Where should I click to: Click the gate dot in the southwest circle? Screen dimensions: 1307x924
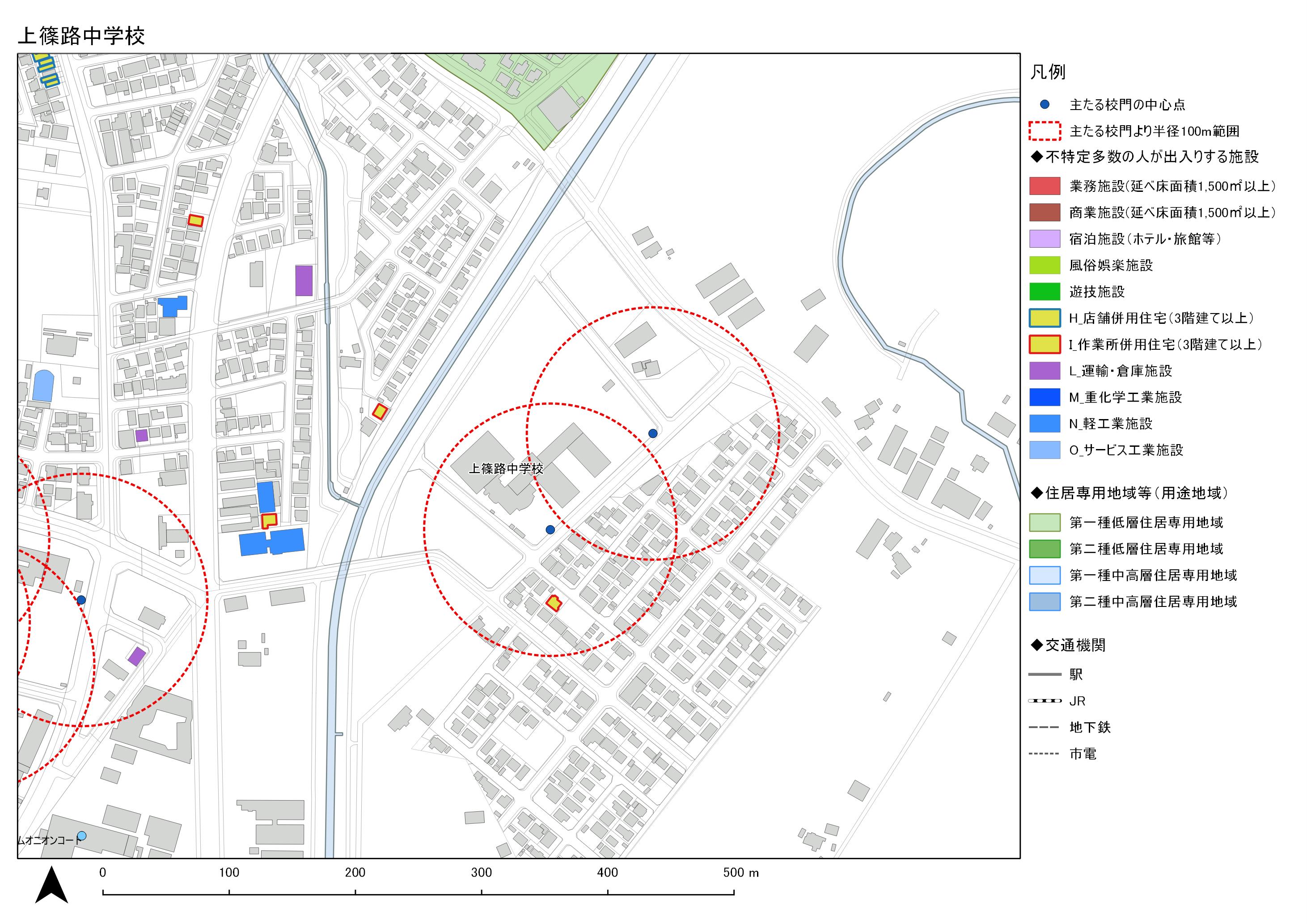pos(81,599)
